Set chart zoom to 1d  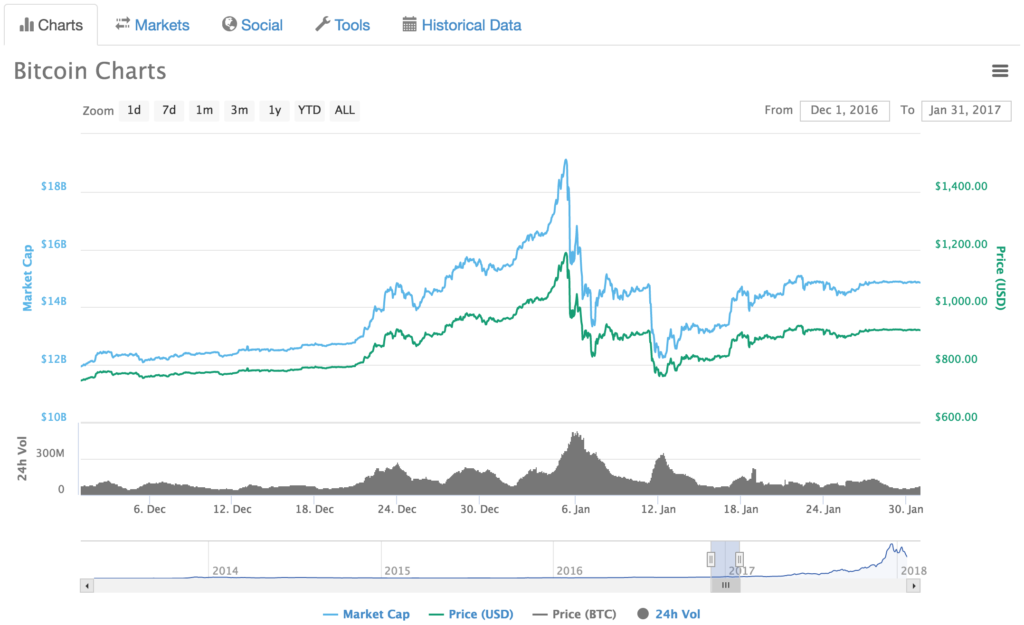134,110
